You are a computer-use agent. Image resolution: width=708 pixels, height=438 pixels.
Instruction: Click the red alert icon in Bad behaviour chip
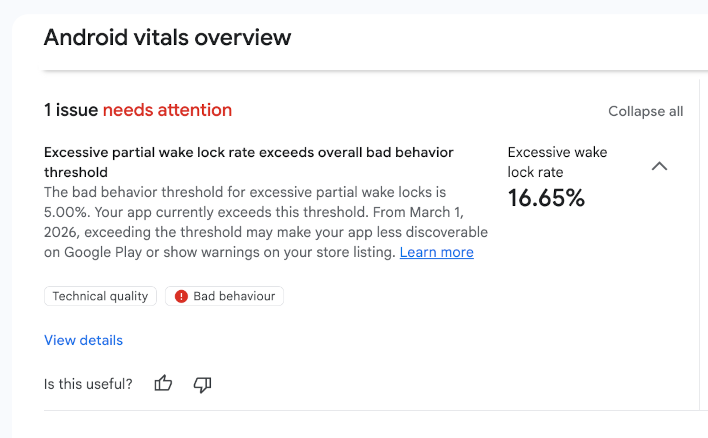(x=181, y=296)
